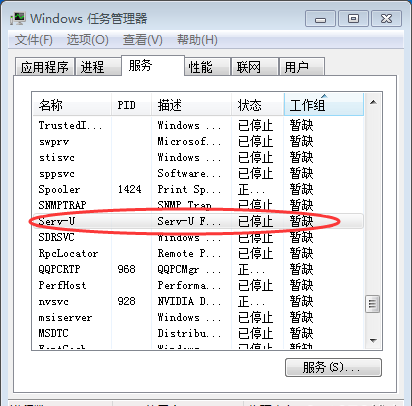Viewport: 412px width, 406px height.
Task: Close the Task Manager window
Action: [387, 19]
